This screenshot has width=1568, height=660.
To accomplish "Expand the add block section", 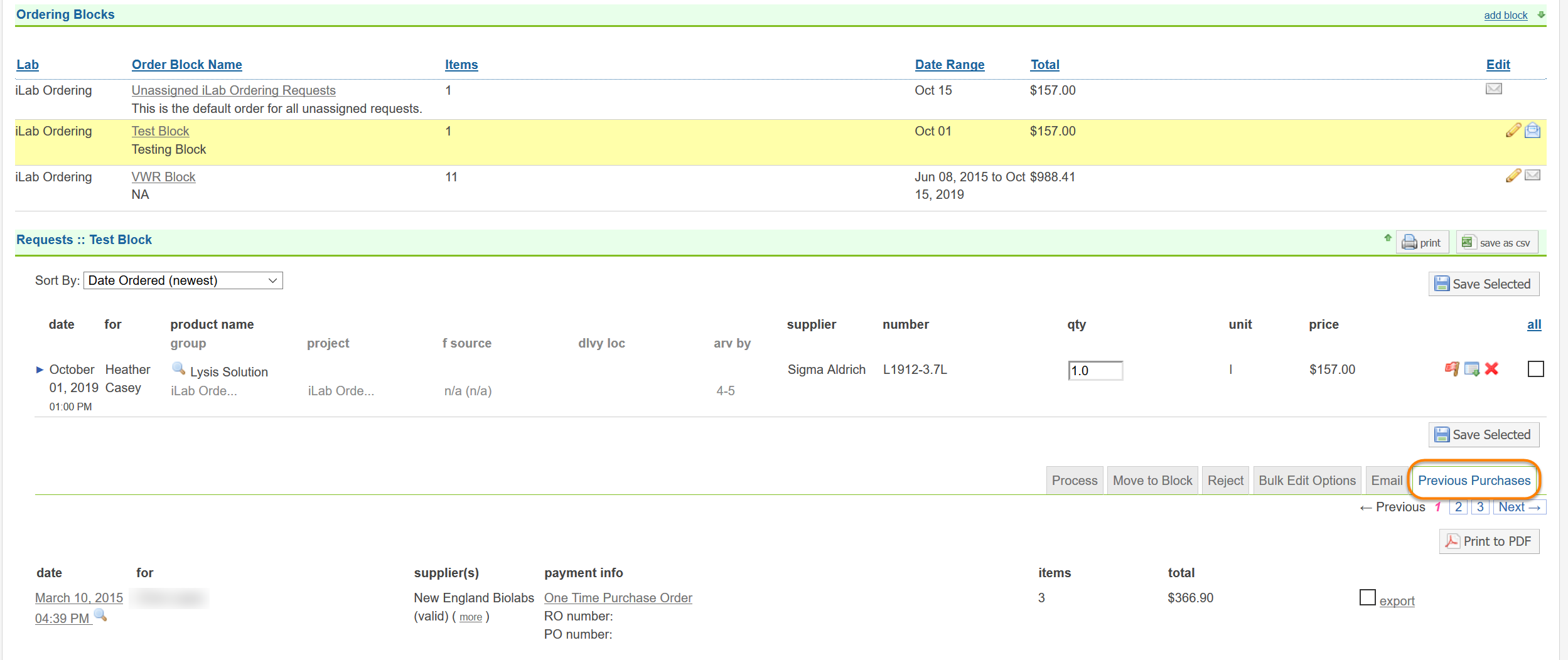I will (1505, 15).
